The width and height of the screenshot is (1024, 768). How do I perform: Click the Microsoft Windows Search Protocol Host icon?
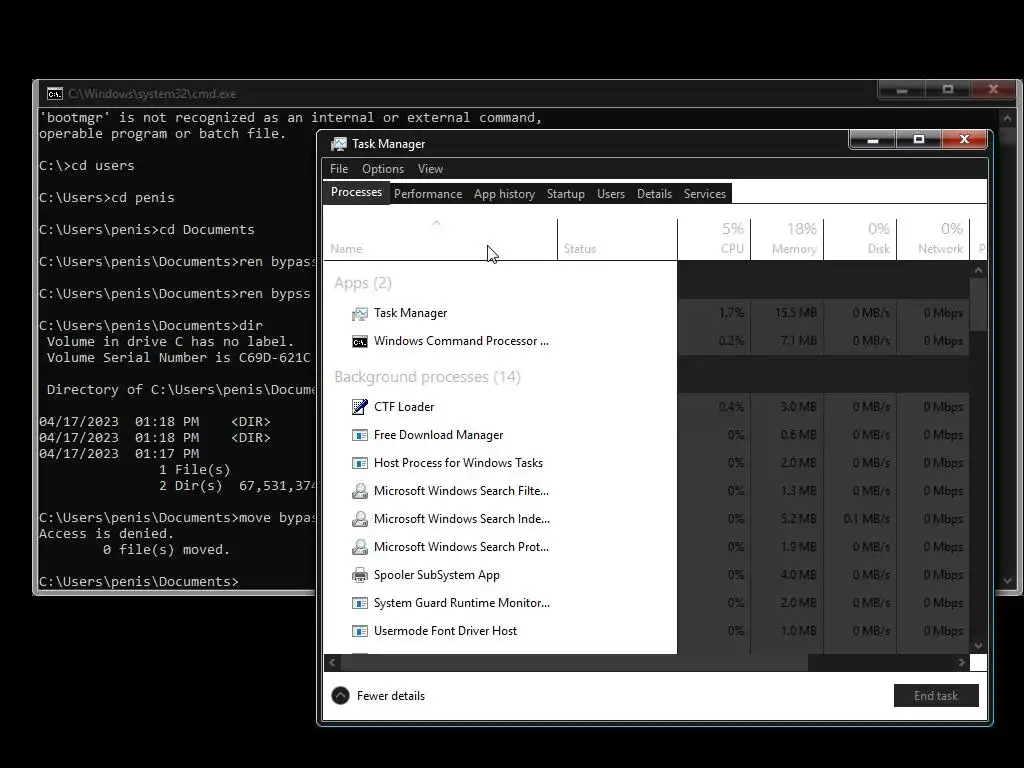(359, 547)
